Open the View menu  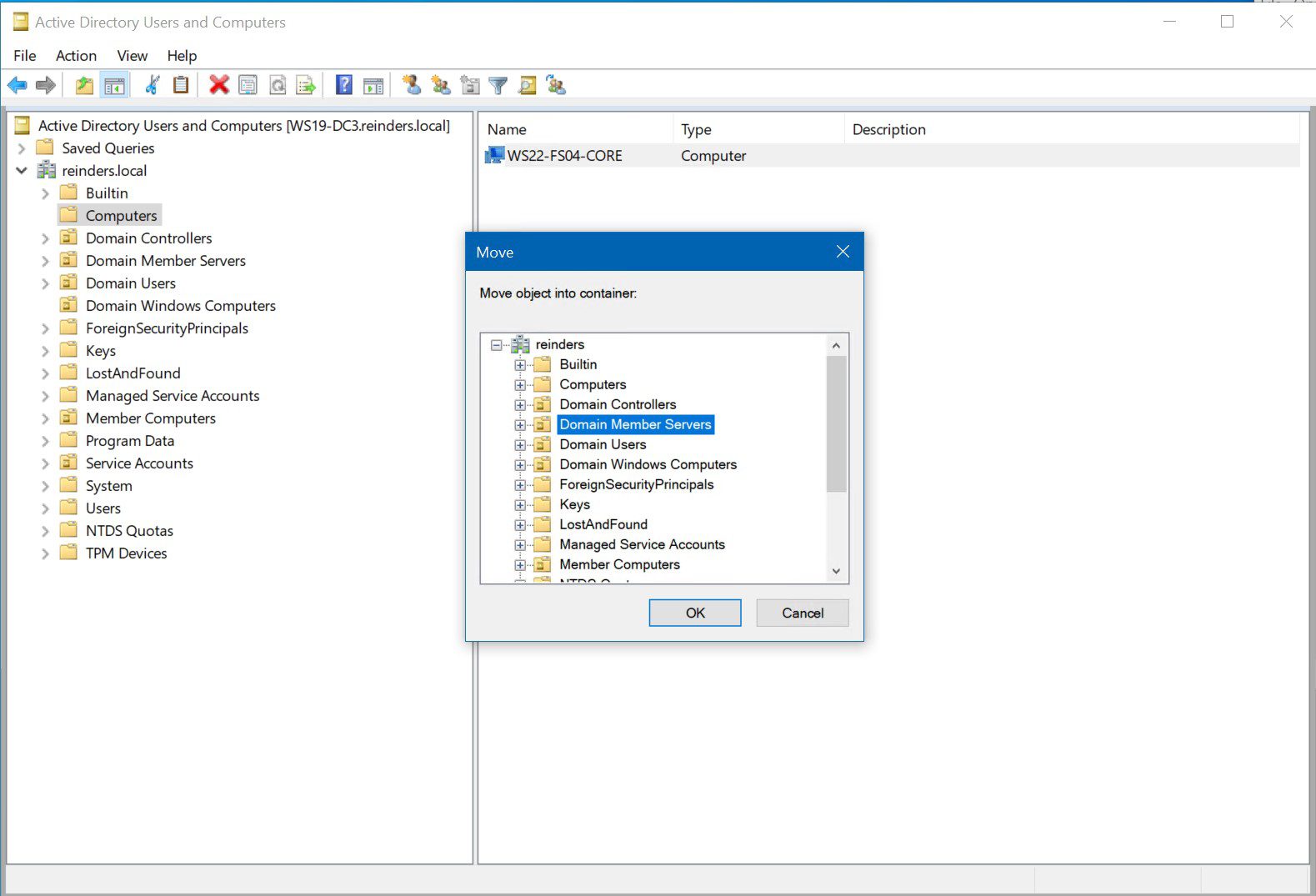click(x=132, y=56)
